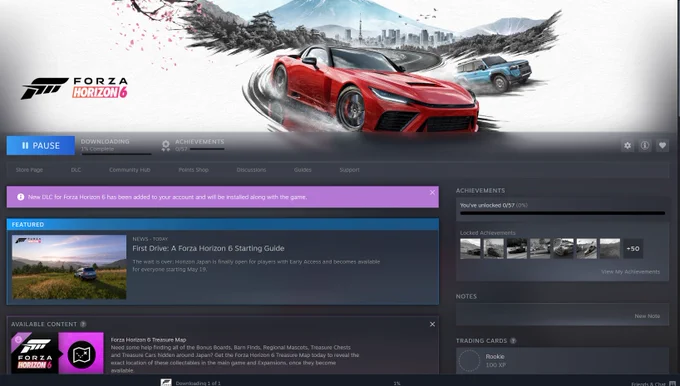Click the 1% download status in footer
Image resolution: width=680 pixels, height=386 pixels.
396,383
